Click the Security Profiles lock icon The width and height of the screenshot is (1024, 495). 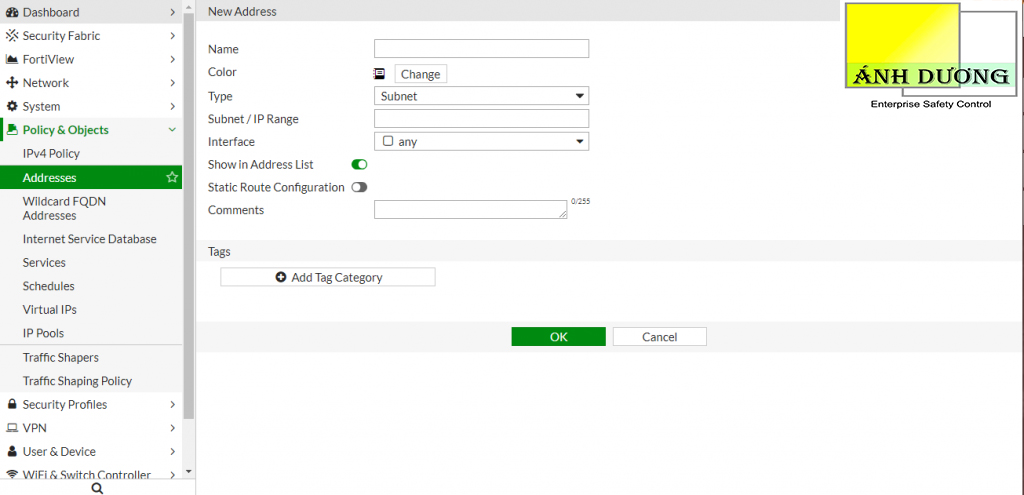point(12,404)
